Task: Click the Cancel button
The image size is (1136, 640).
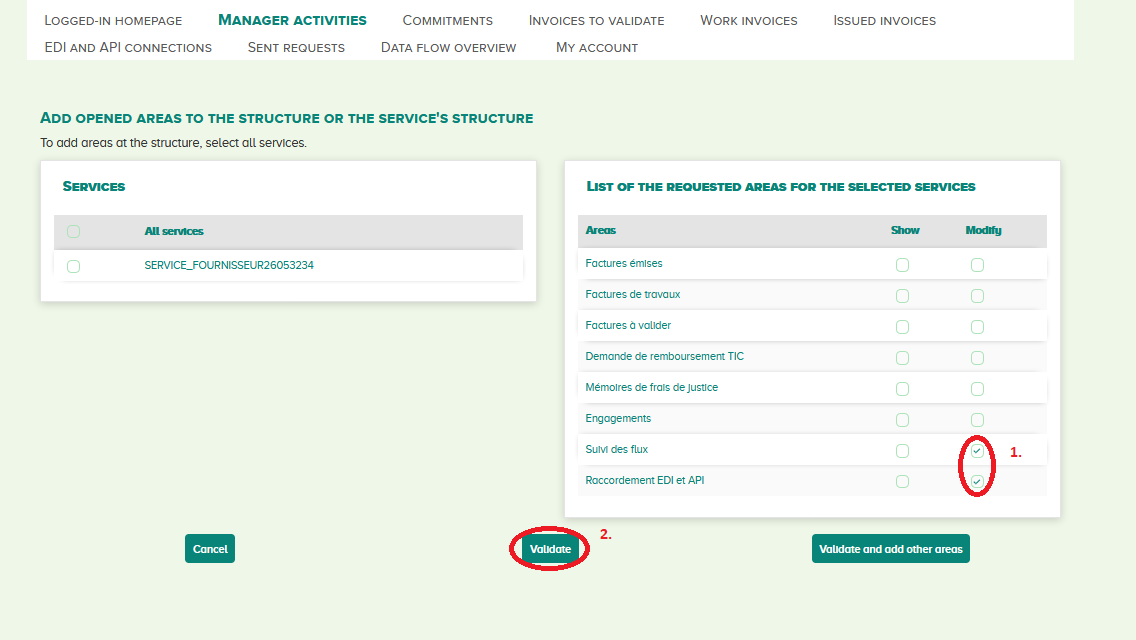Action: [x=210, y=549]
